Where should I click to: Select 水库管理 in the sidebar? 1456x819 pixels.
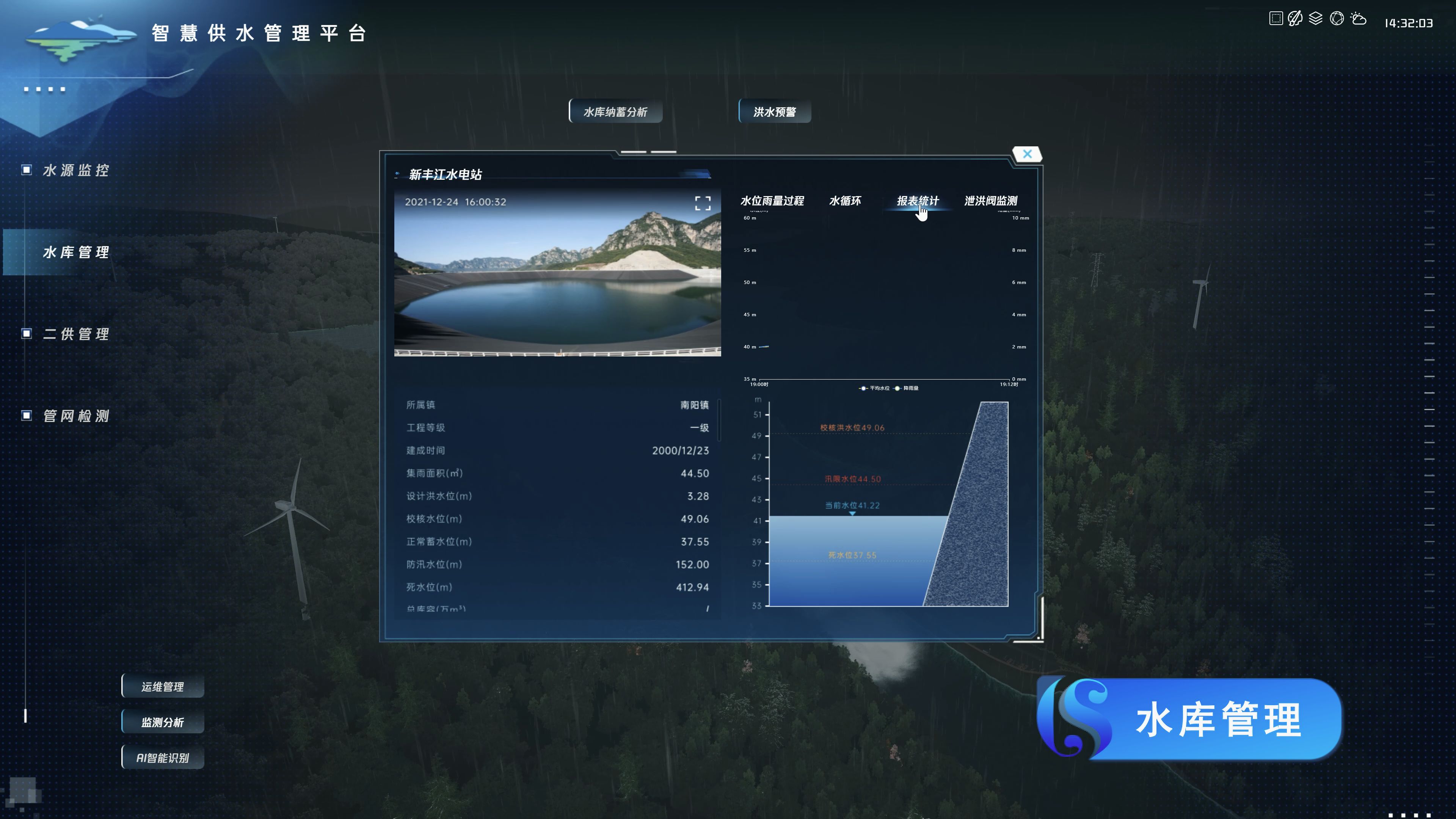[76, 252]
